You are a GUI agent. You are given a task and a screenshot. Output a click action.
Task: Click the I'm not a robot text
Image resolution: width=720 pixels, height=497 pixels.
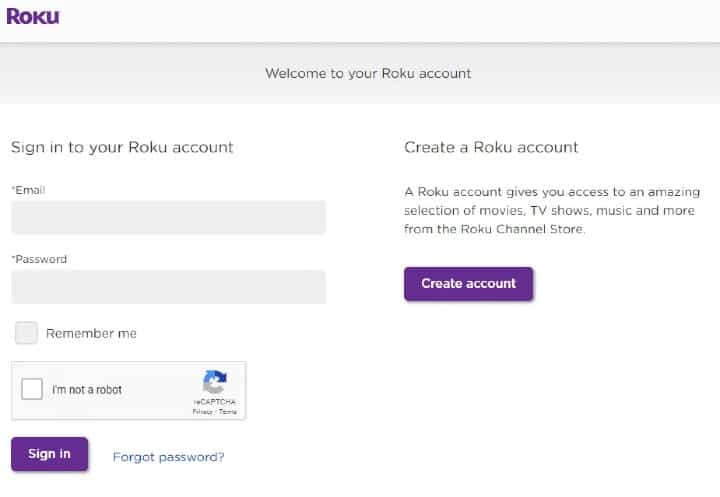click(87, 390)
